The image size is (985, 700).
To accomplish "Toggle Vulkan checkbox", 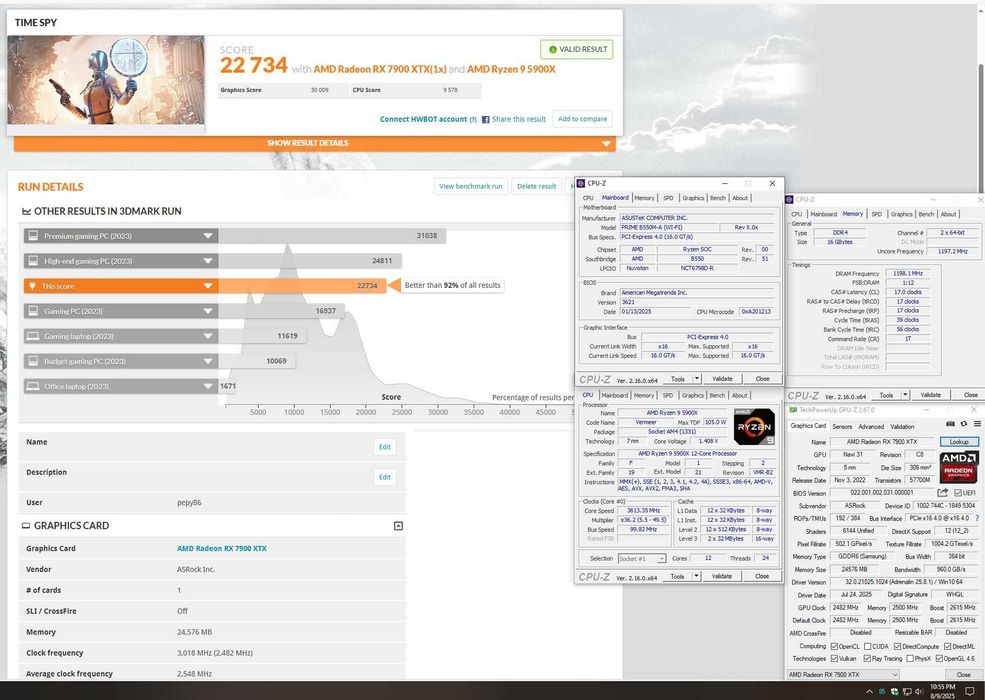I will click(834, 659).
